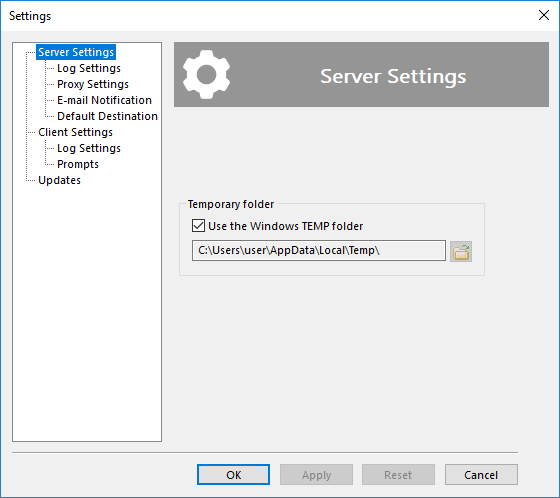
Task: Select Updates in the settings tree
Action: point(59,180)
